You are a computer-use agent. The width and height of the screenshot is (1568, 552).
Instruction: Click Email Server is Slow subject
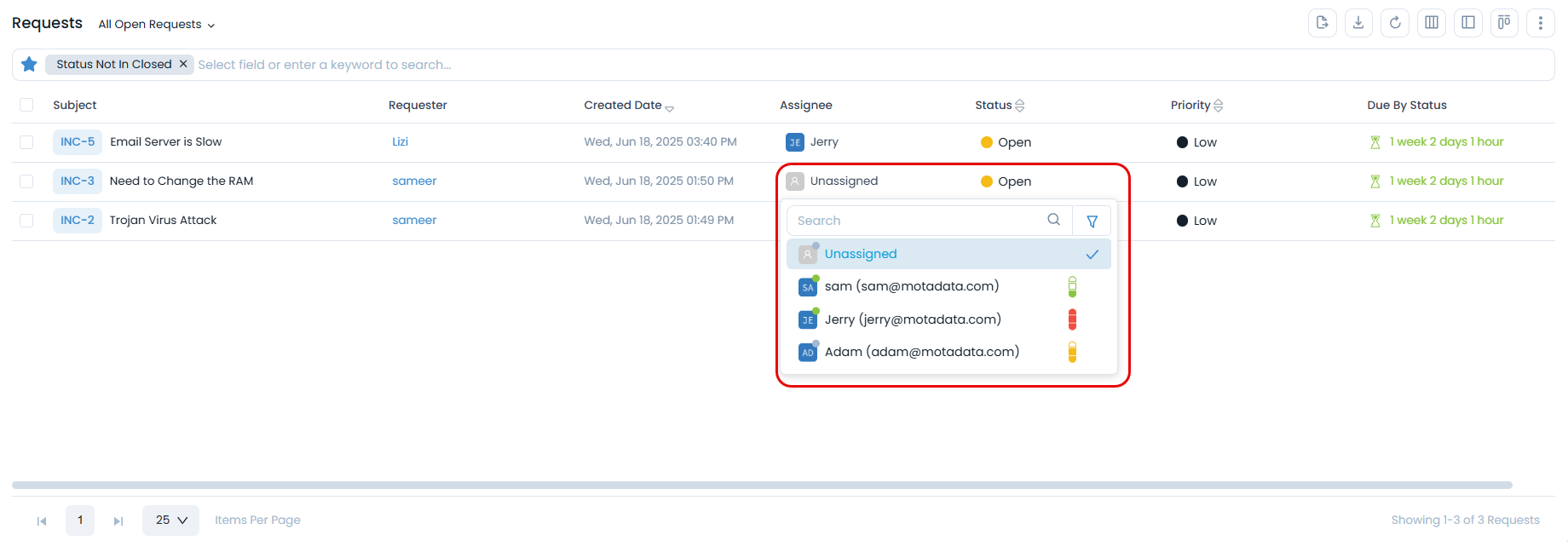[165, 142]
